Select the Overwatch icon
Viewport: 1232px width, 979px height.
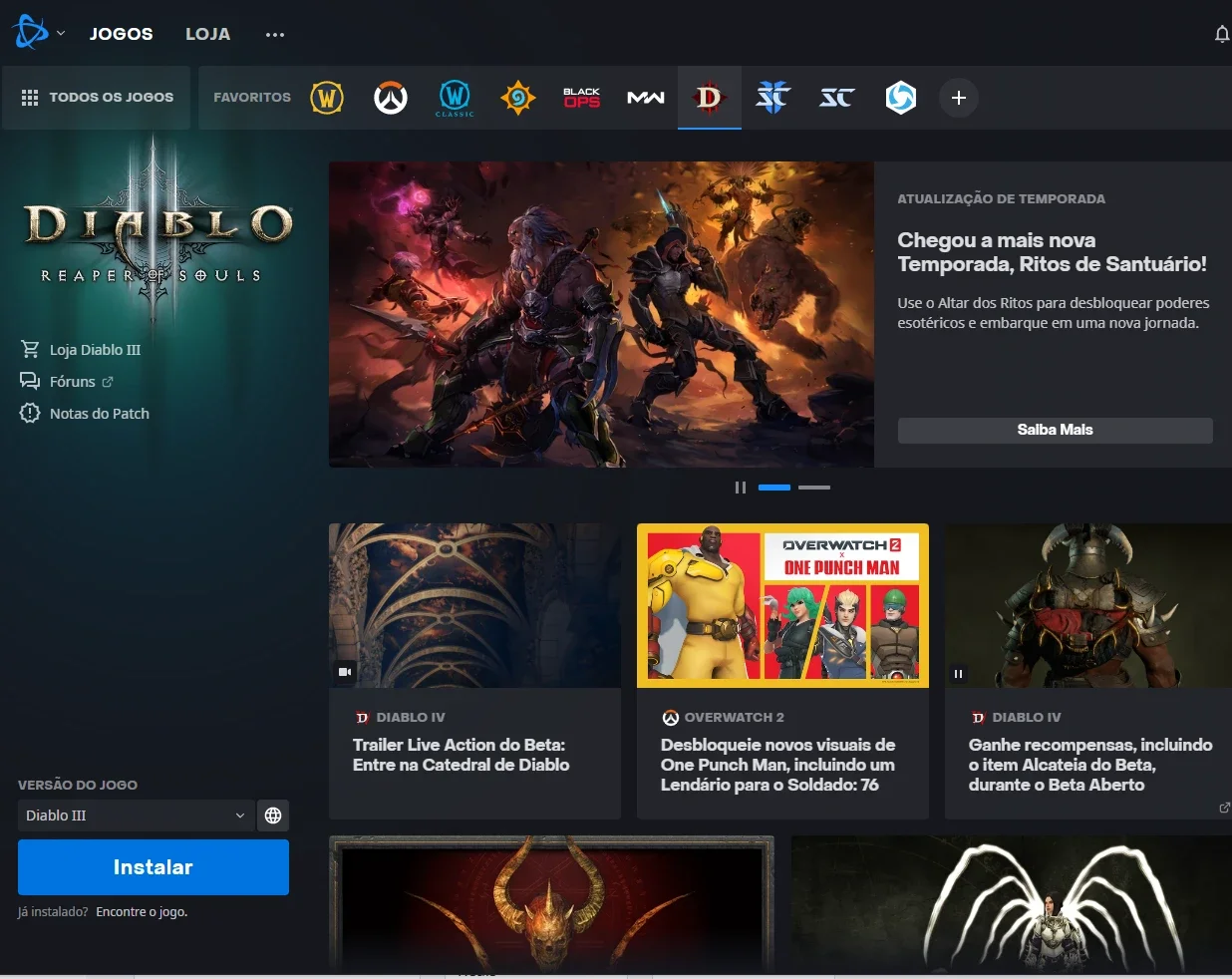tap(391, 98)
